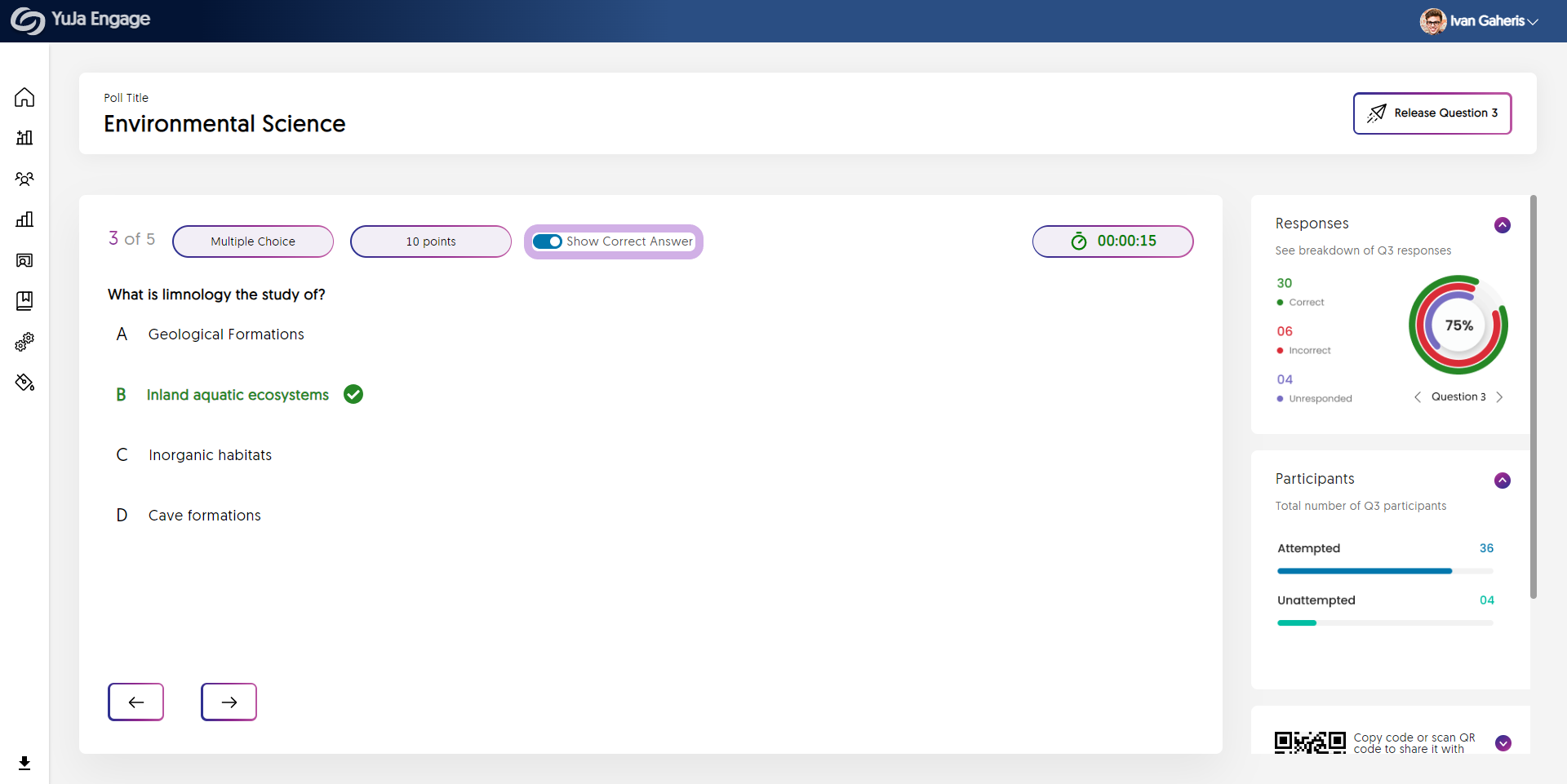Click the question text about limnology

coord(216,295)
